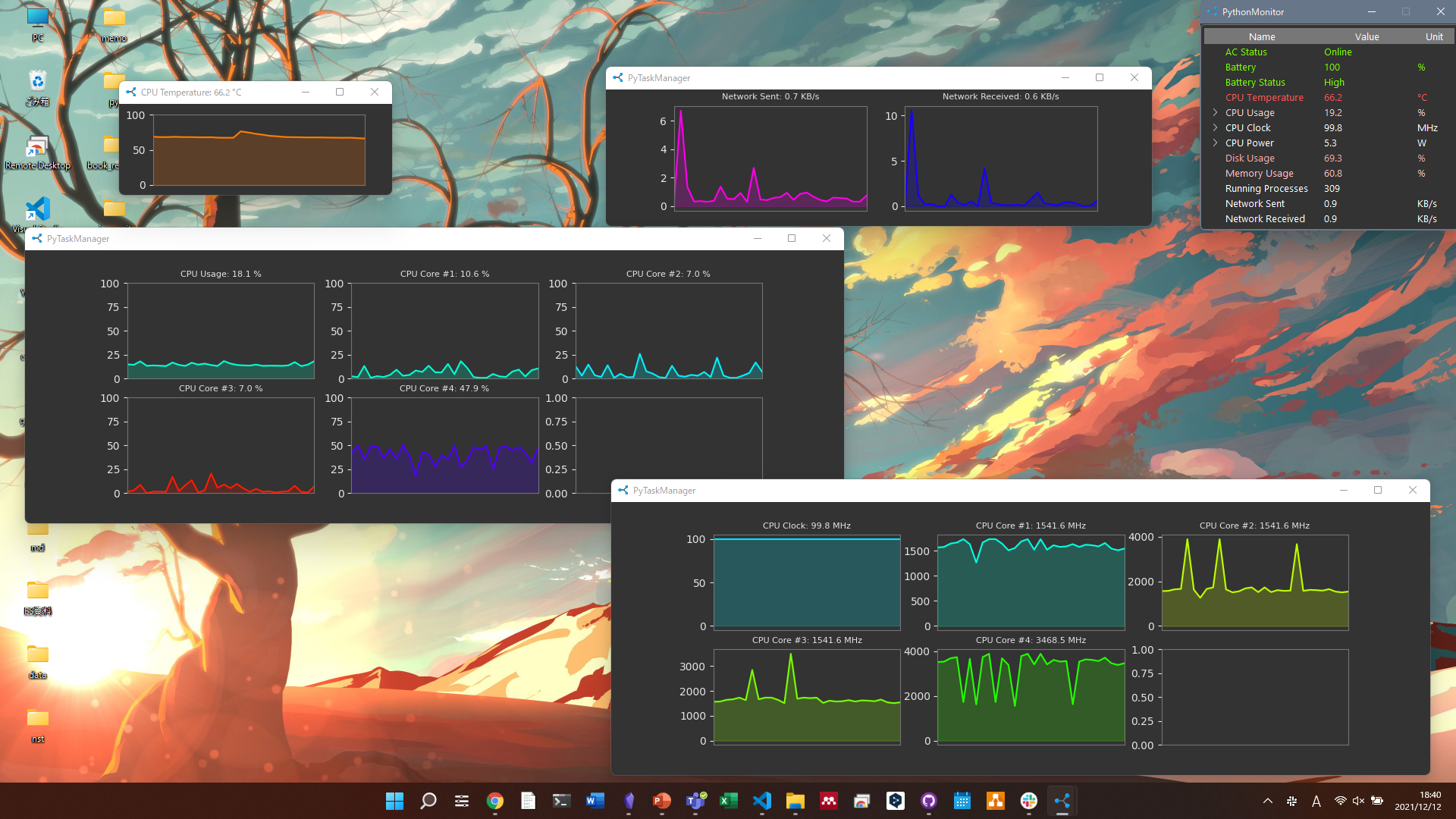1456x819 pixels.
Task: Expand the CPU Usage row
Action: [x=1215, y=112]
